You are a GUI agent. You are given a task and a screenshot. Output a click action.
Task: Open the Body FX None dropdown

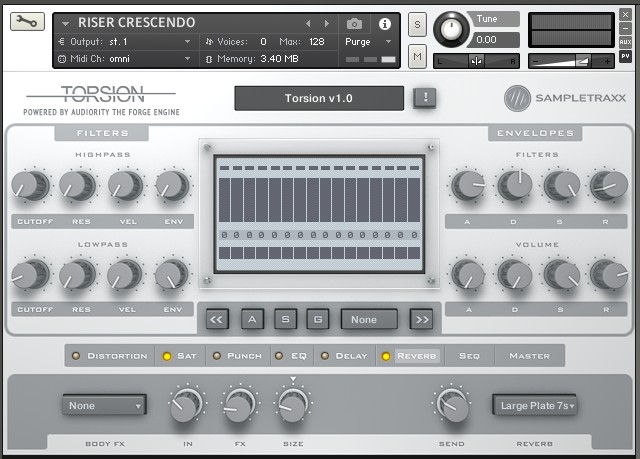tap(104, 406)
